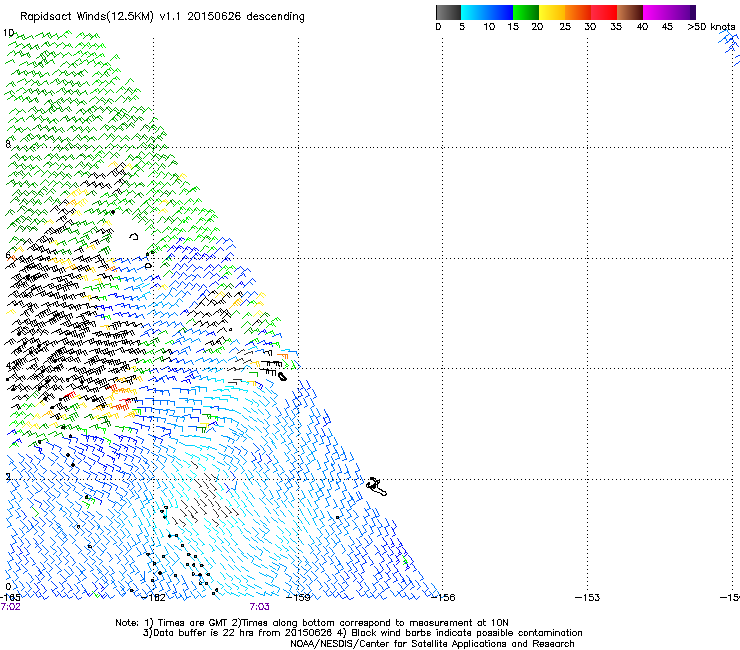Click the '>50 knots' legend label
The image size is (740, 650).
[x=711, y=27]
